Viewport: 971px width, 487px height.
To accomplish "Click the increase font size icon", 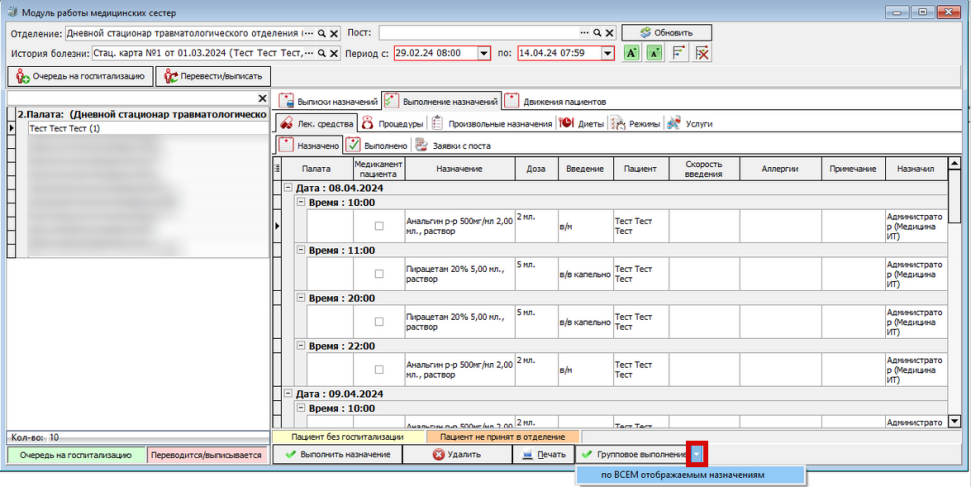I will (x=630, y=53).
